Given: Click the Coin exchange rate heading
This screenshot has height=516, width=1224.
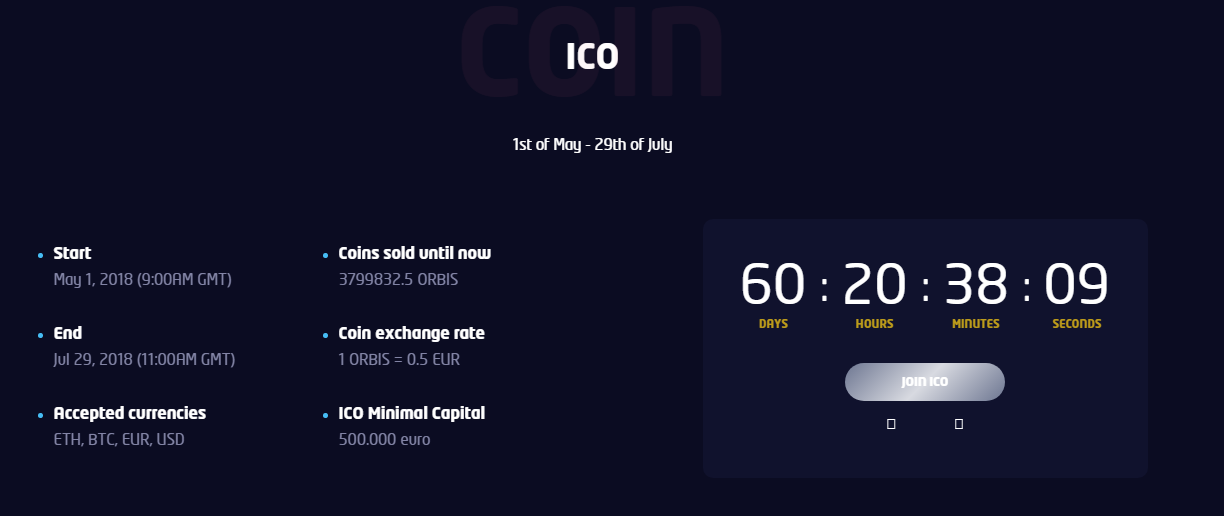Looking at the screenshot, I should pos(411,333).
